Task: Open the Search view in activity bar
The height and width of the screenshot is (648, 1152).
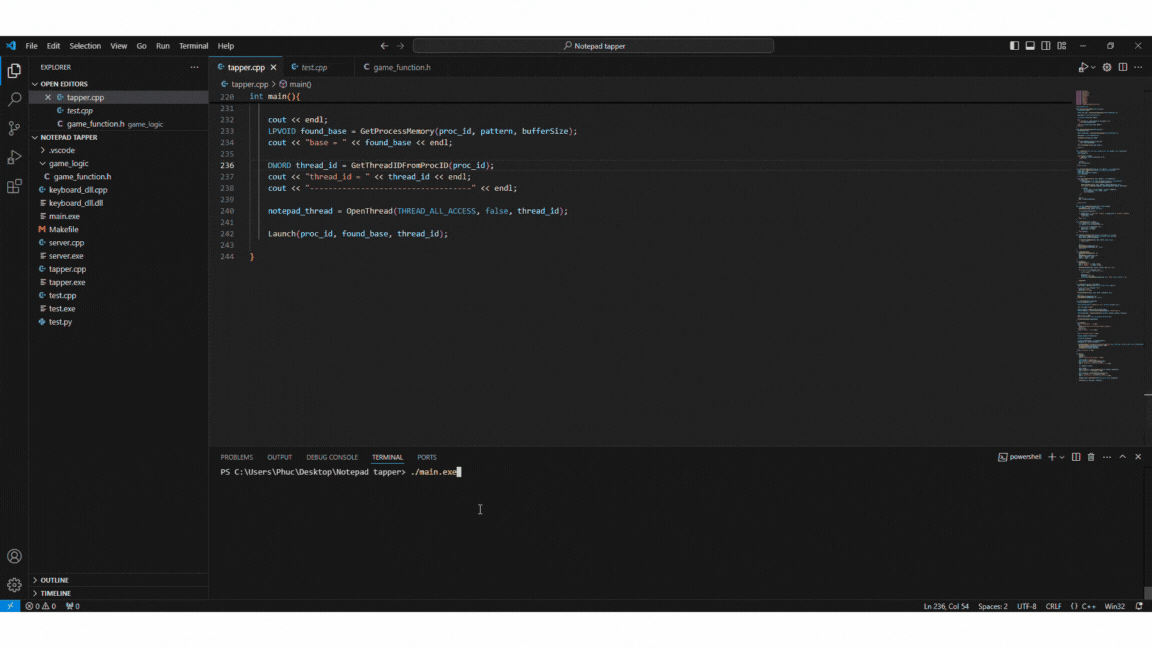Action: [14, 100]
